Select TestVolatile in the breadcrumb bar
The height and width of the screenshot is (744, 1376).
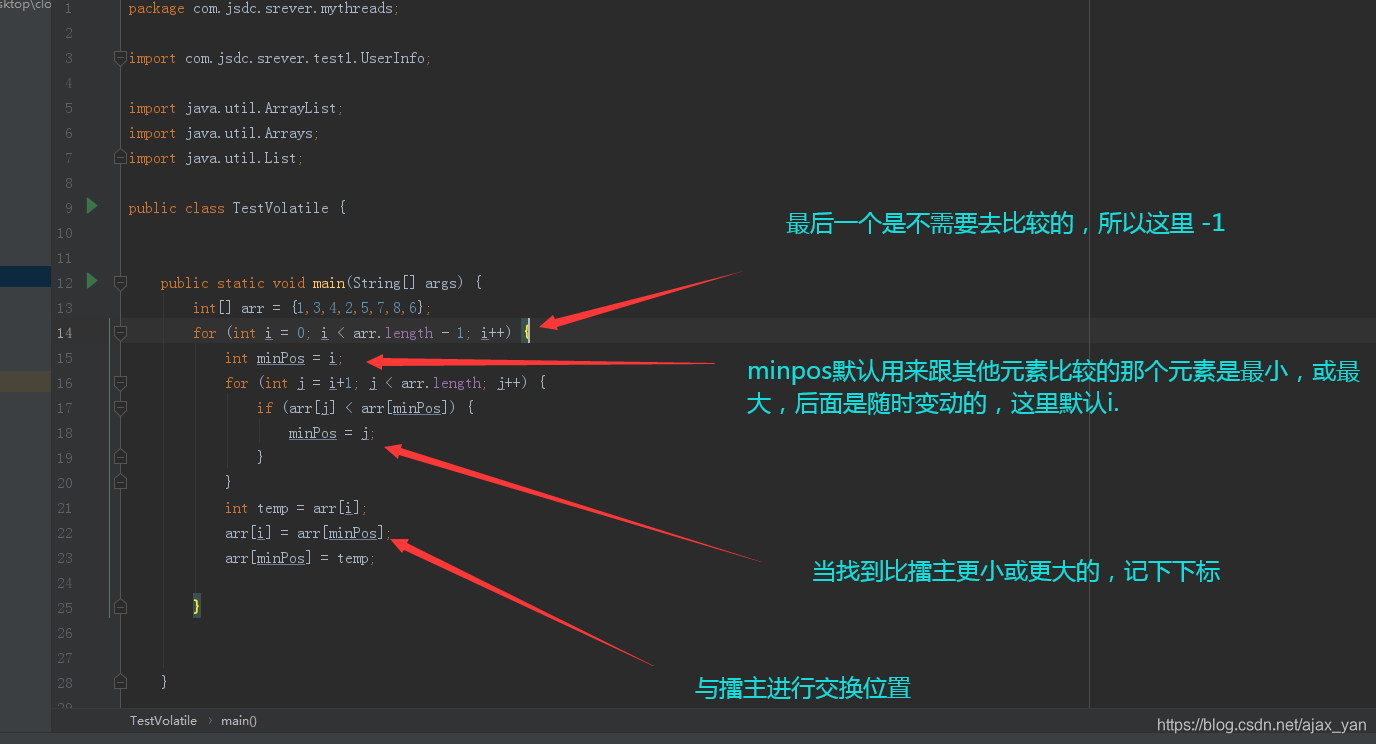tap(163, 720)
